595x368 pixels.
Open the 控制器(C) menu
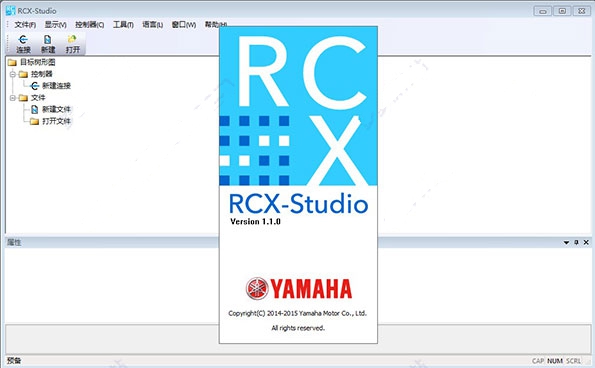pyautogui.click(x=90, y=25)
